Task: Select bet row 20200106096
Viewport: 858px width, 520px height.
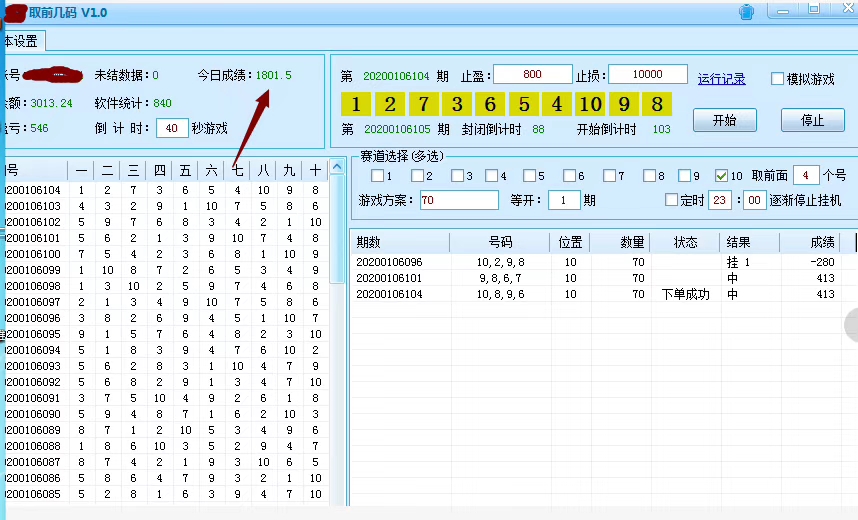Action: tap(596, 262)
